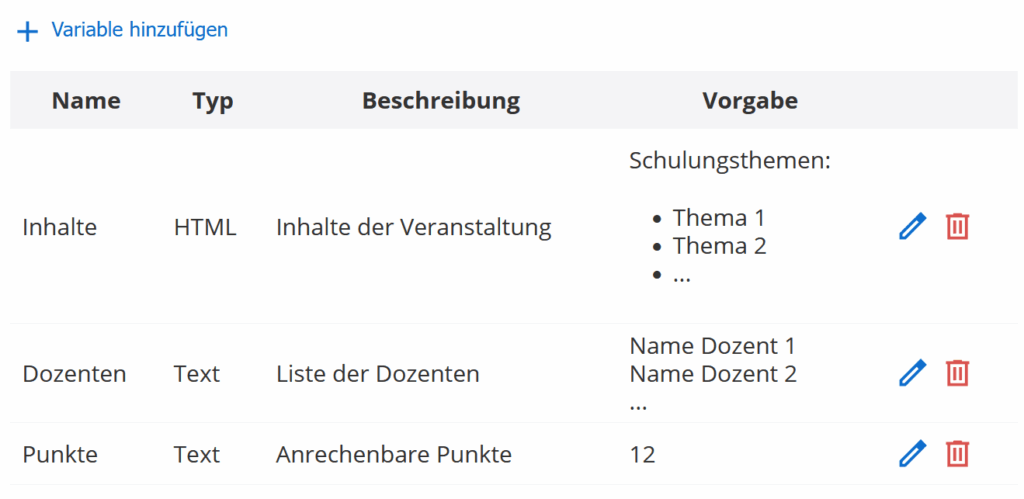Edit the Inhalte variable with pencil icon
The height and width of the screenshot is (499, 1024).
[x=912, y=227]
